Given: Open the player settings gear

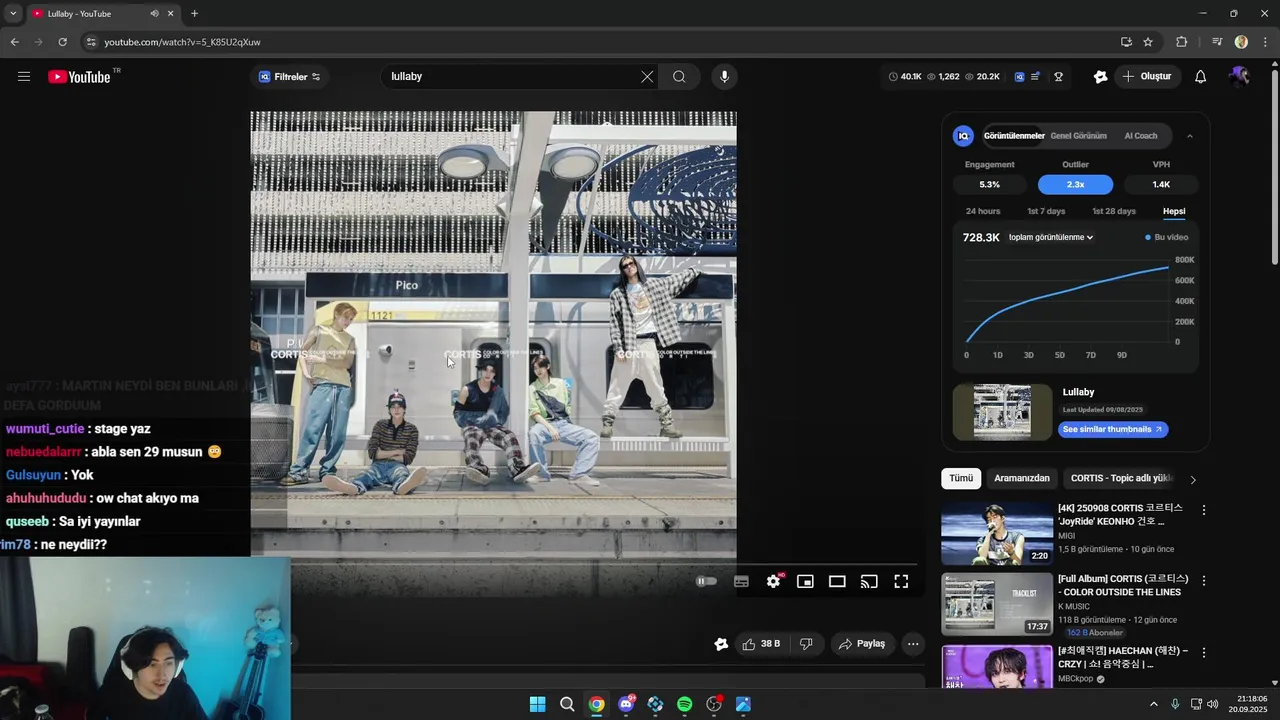Looking at the screenshot, I should coord(774,581).
